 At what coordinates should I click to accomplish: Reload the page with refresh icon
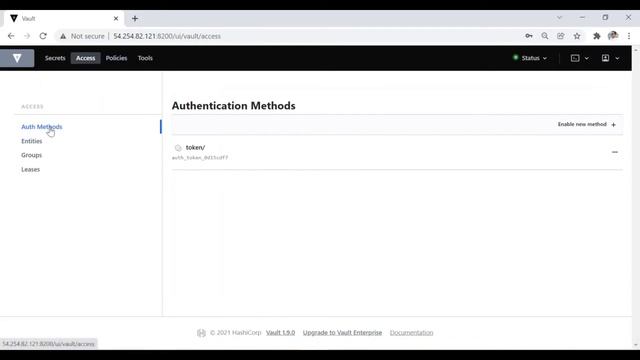(43, 36)
